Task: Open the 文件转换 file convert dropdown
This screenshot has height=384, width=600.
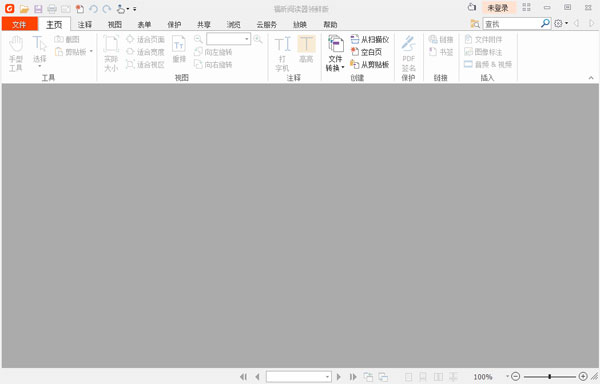Action: [x=335, y=54]
